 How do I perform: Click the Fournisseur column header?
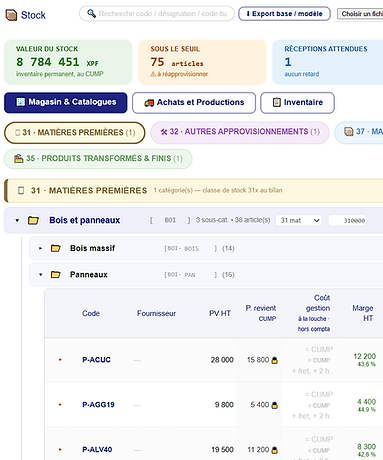pyautogui.click(x=156, y=313)
